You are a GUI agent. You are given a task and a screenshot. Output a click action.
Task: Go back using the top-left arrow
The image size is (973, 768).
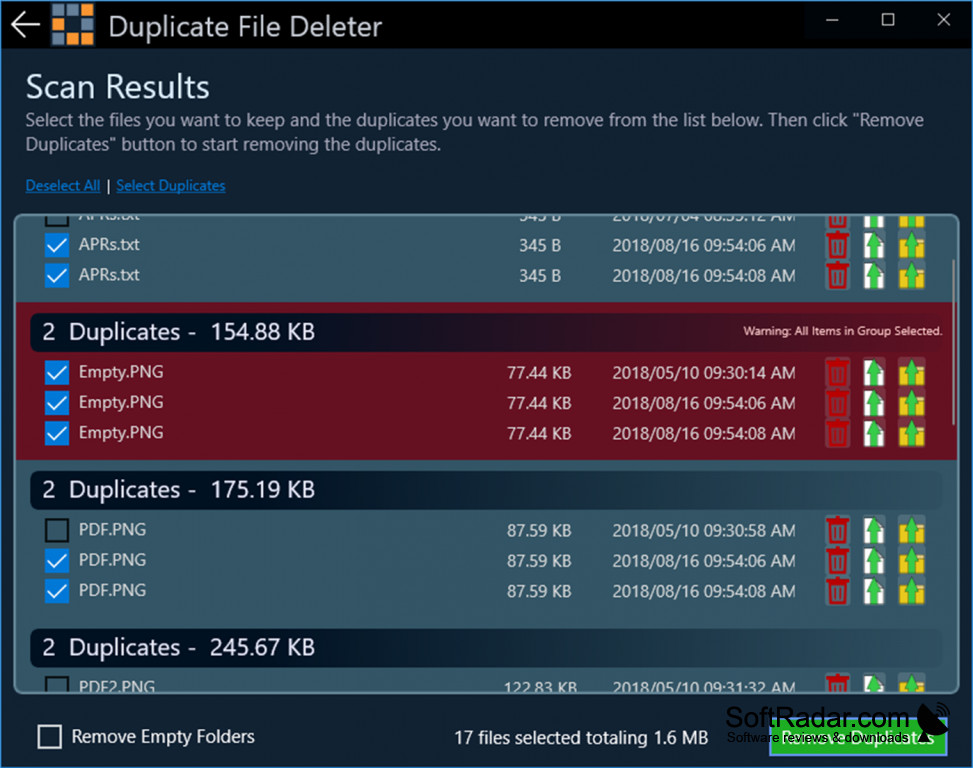[25, 25]
